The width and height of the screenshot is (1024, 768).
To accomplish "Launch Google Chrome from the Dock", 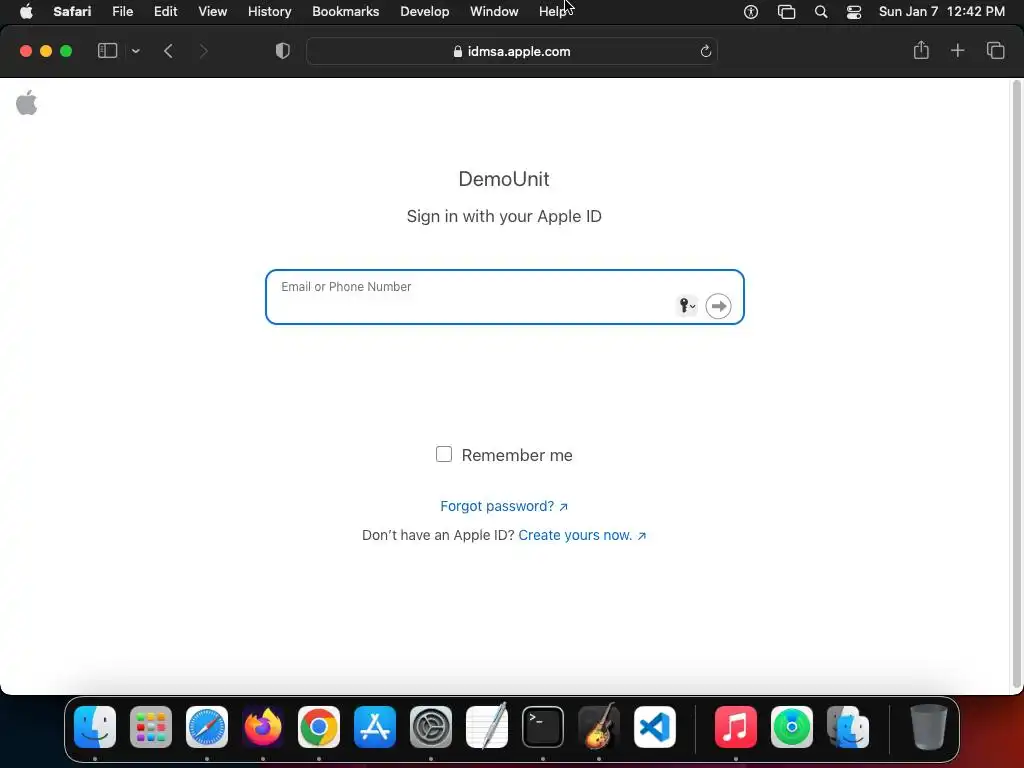I will 319,727.
